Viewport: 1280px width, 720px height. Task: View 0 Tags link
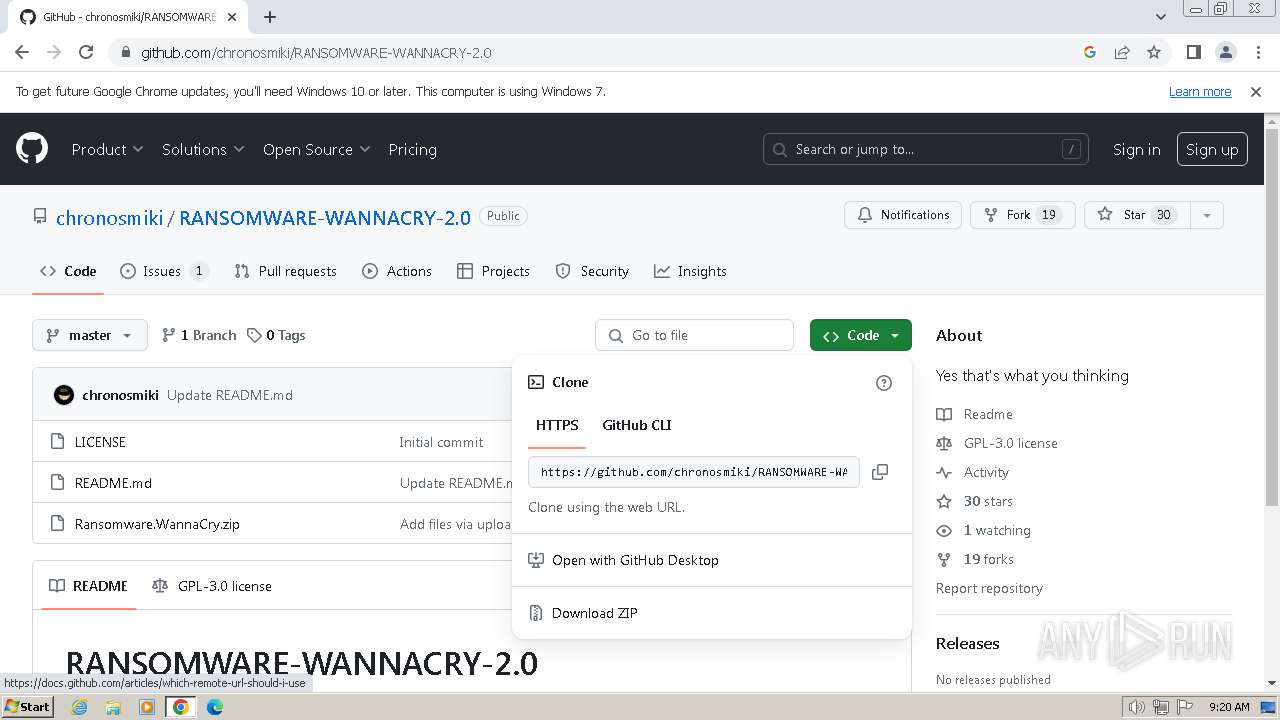point(276,335)
